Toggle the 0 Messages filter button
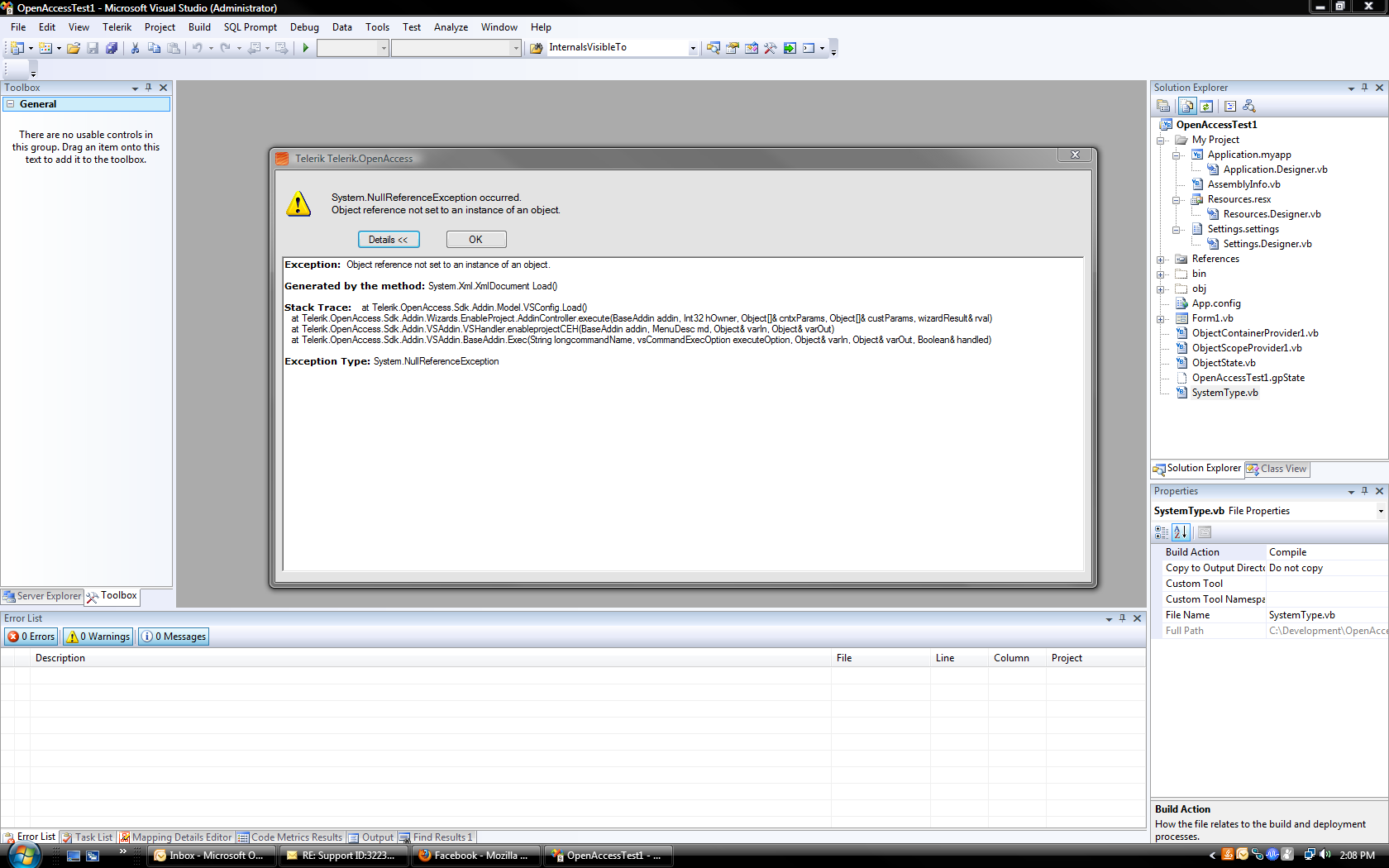 pyautogui.click(x=174, y=637)
